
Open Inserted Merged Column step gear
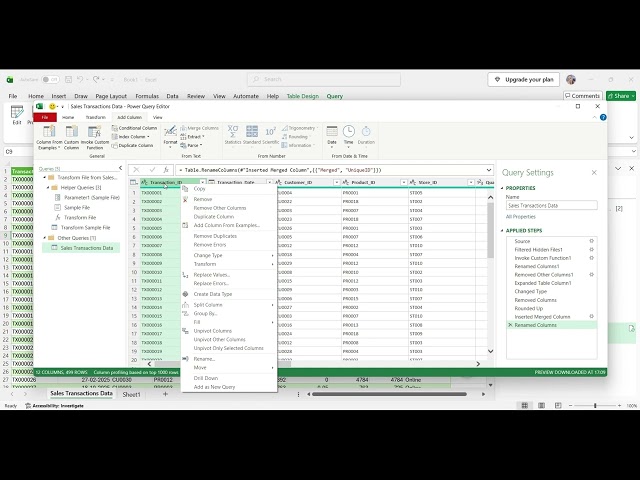[x=591, y=316]
